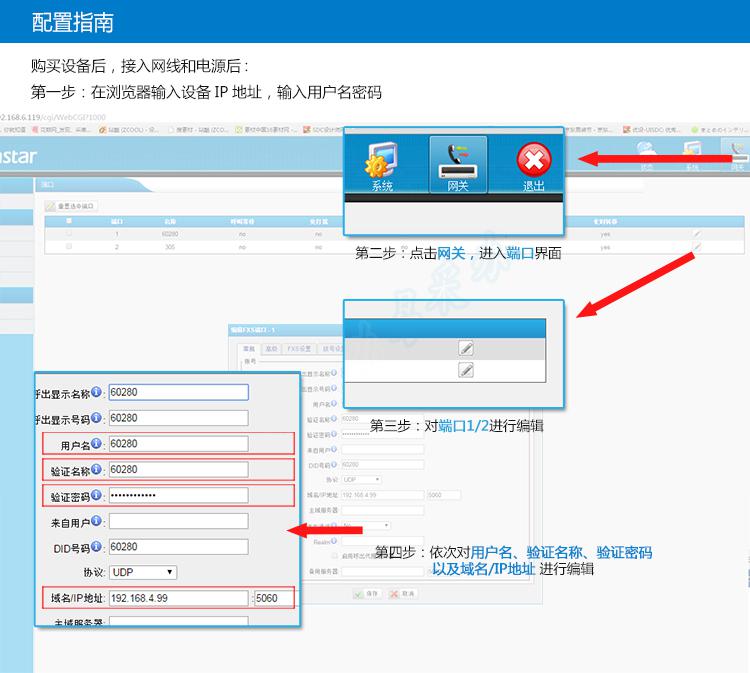Open the FXS设置 tab of the edit dialog

(299, 349)
